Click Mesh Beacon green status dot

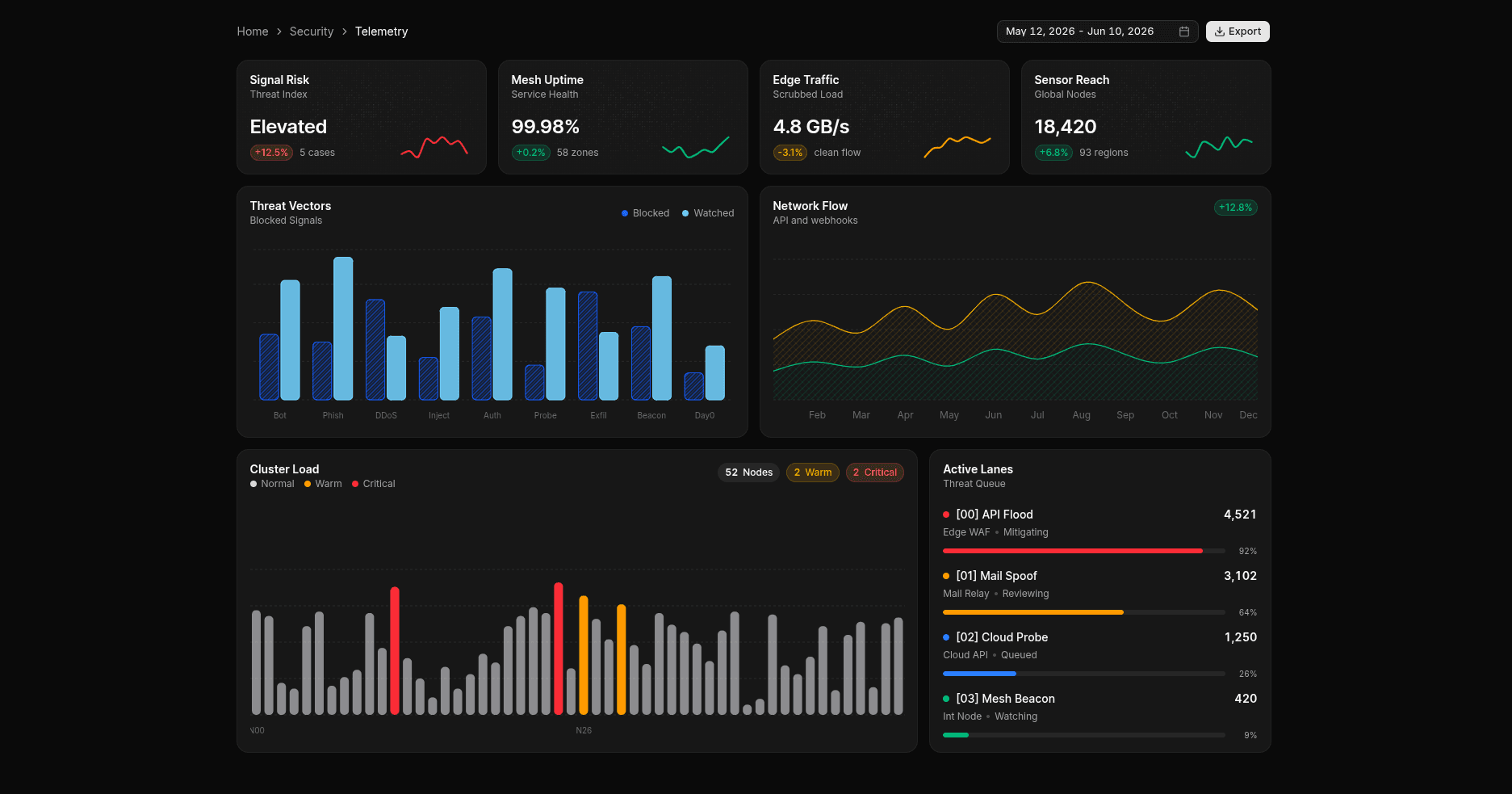pos(946,699)
